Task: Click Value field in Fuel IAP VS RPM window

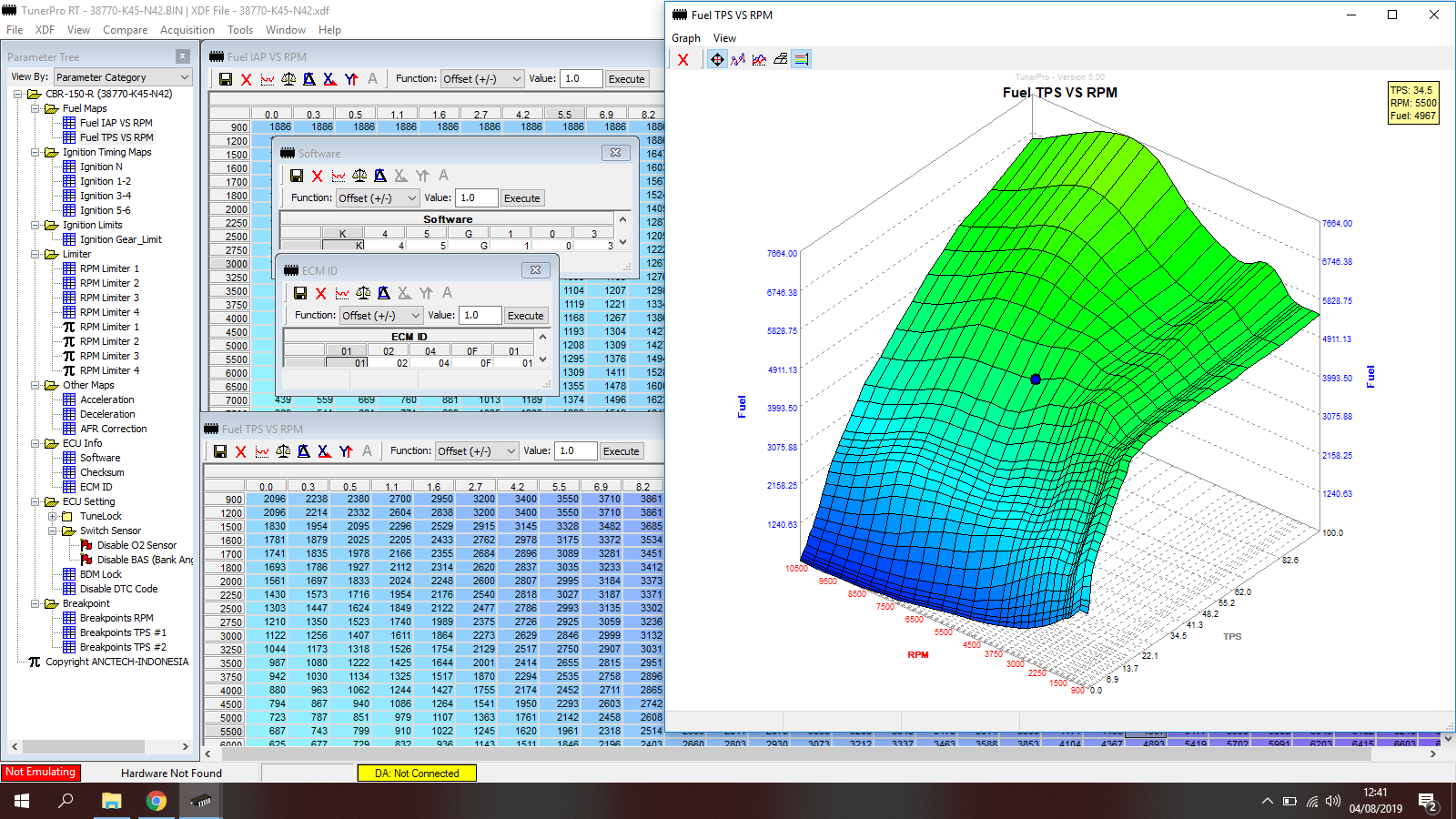Action: point(581,79)
